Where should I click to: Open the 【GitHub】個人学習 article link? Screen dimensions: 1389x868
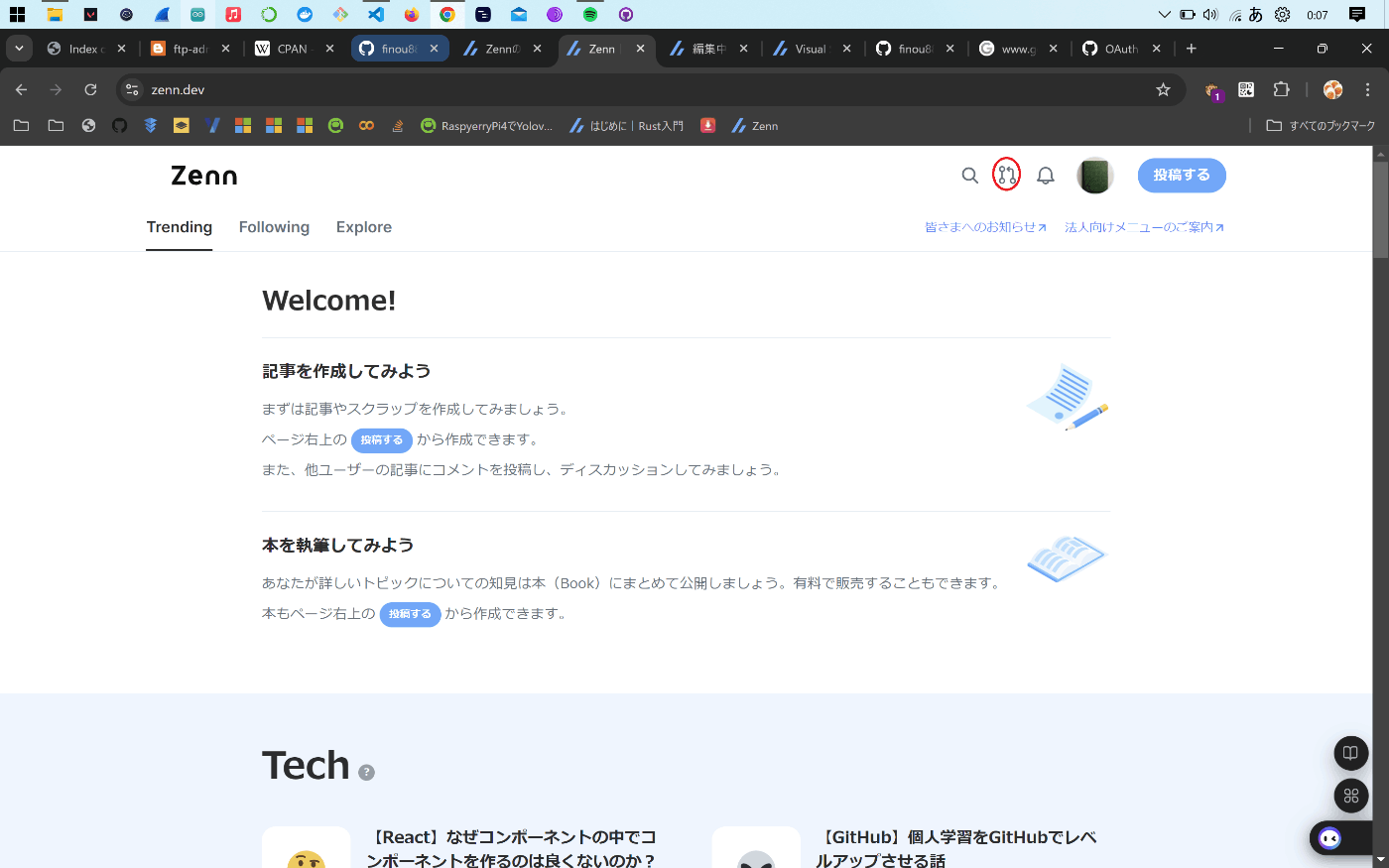point(955,848)
